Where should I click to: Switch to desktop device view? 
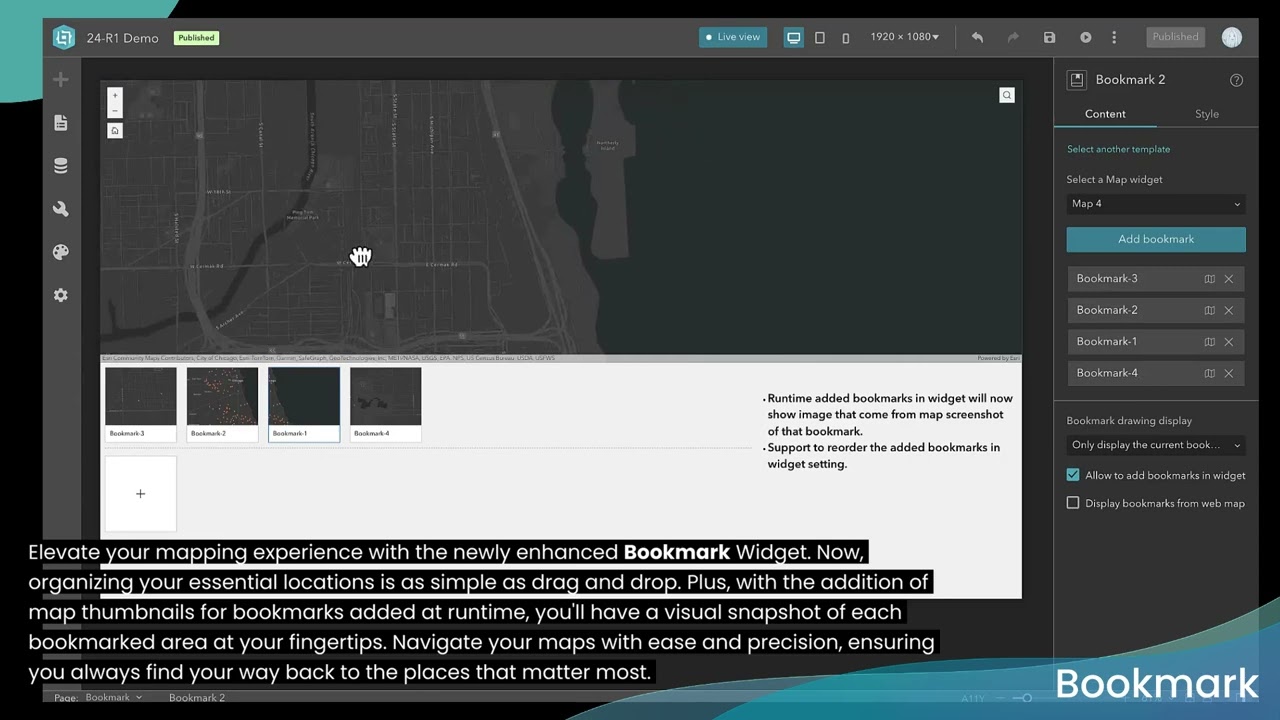coord(794,37)
